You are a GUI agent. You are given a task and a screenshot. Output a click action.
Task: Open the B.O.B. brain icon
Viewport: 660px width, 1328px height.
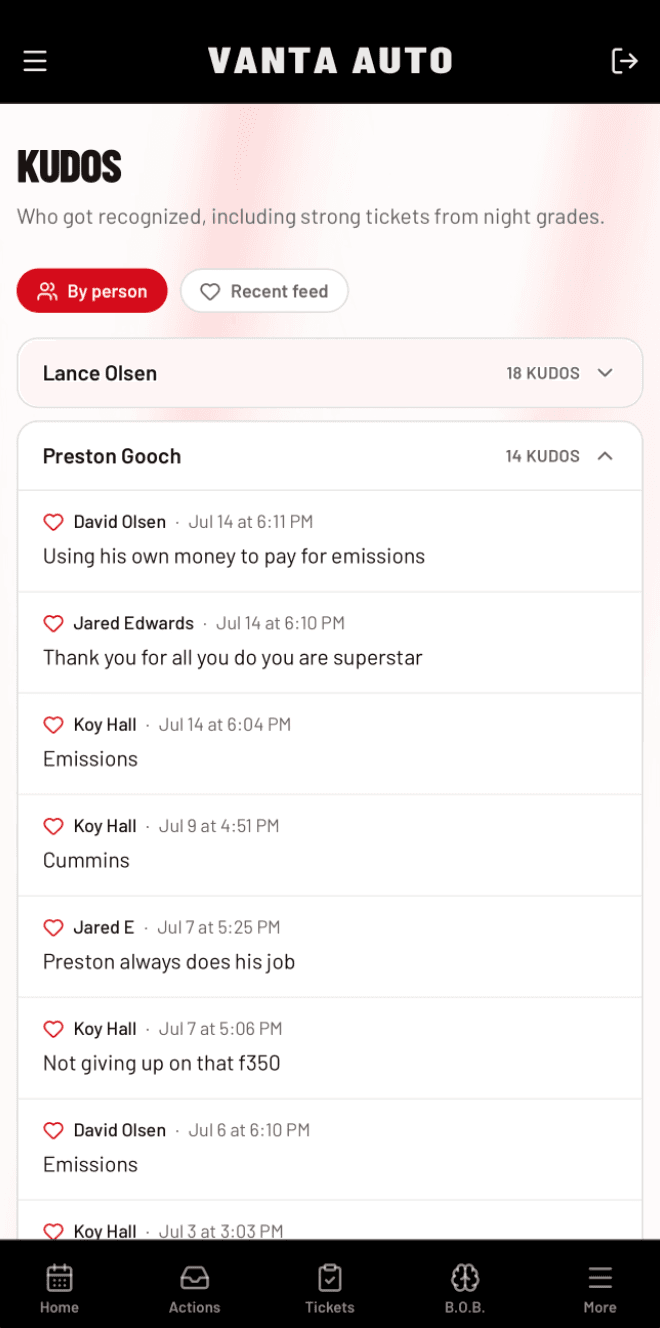[x=465, y=1277]
